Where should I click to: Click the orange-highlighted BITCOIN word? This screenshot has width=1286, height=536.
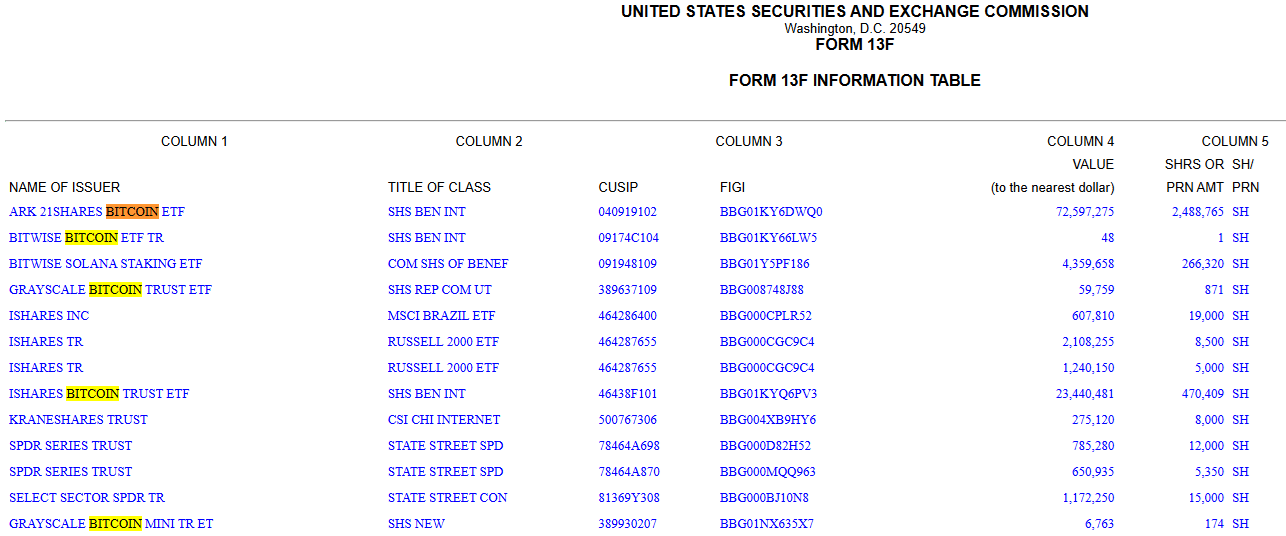pos(132,212)
